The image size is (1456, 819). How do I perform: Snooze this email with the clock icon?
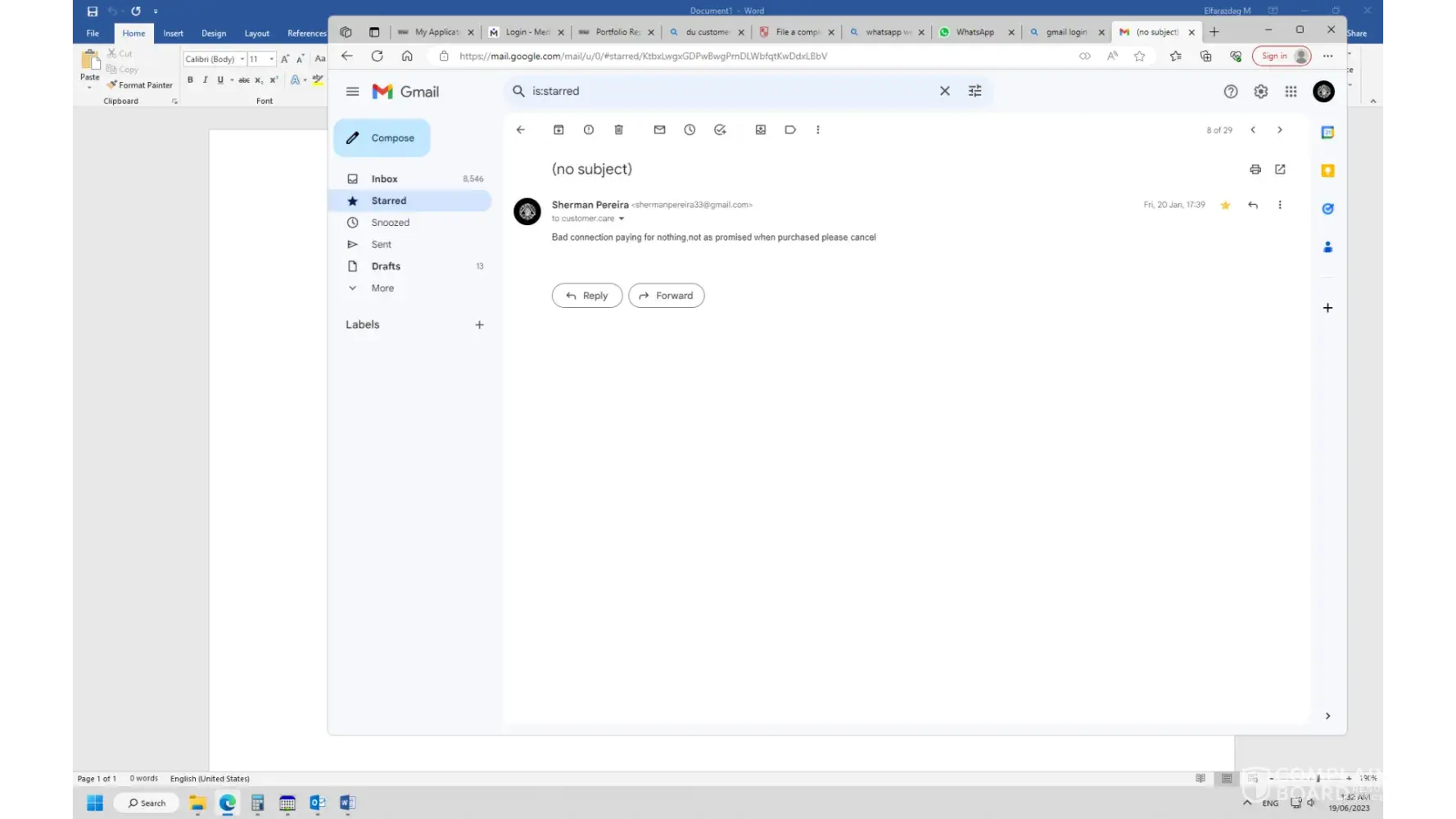point(690,129)
